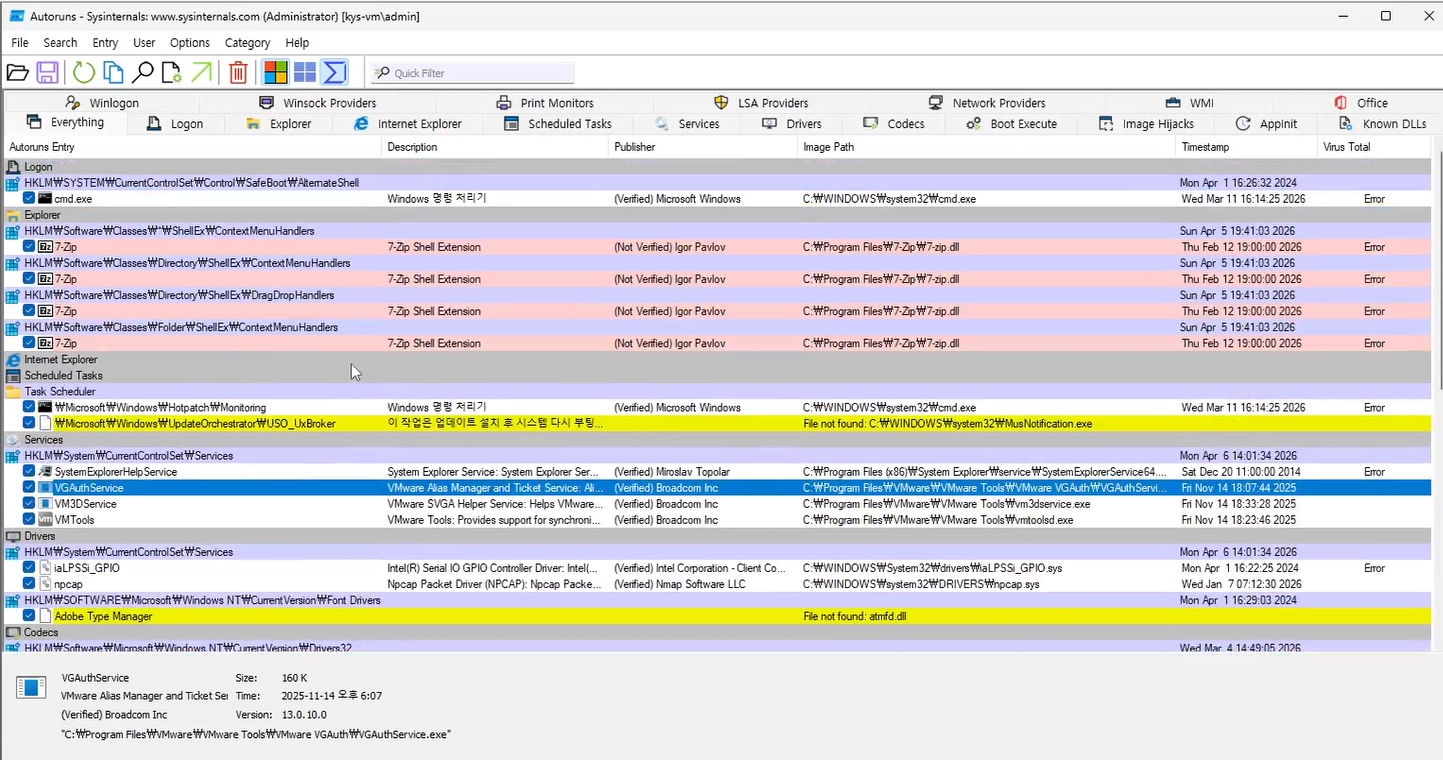The height and width of the screenshot is (760, 1443).
Task: Disable the VGAuthService checkbox
Action: coord(29,488)
